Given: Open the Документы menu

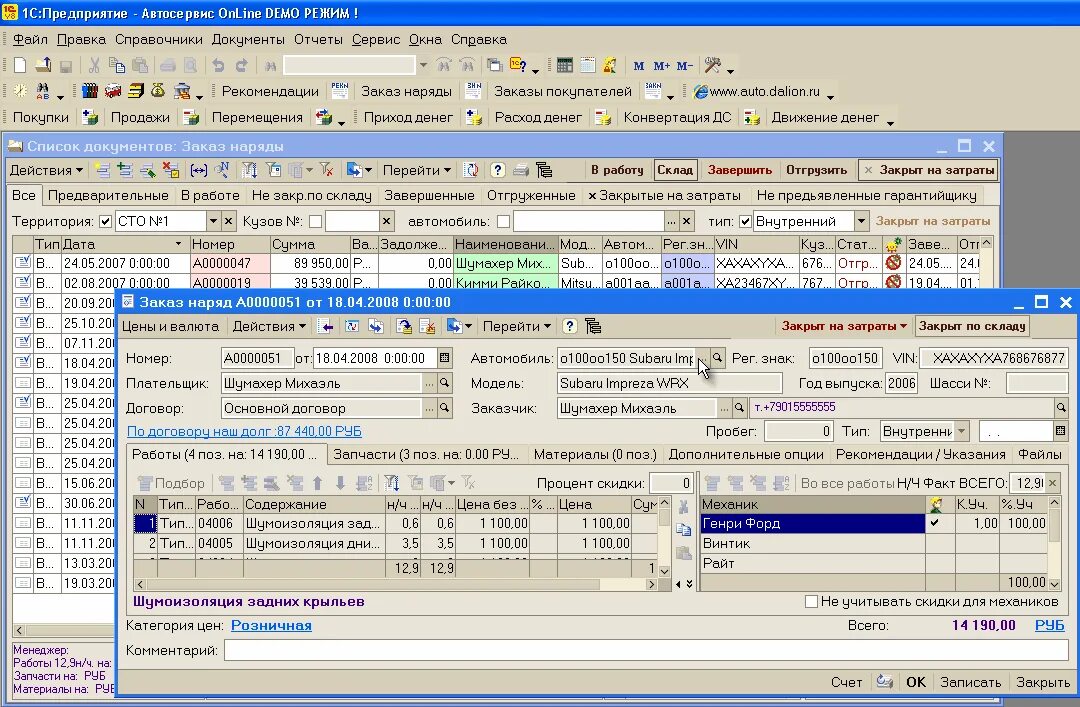Looking at the screenshot, I should (248, 39).
